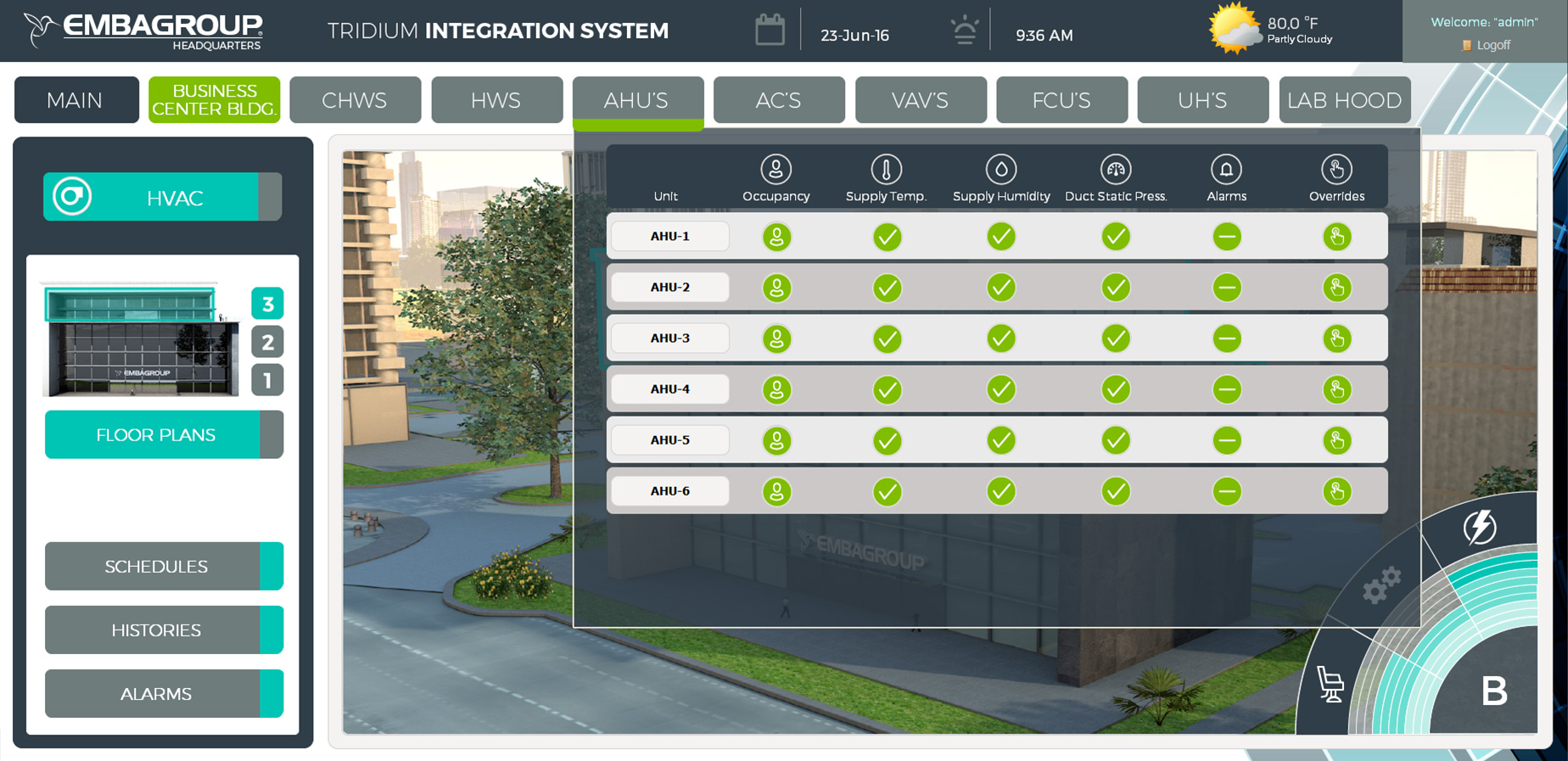
Task: Open the lightning bolt power segment
Action: (1480, 526)
